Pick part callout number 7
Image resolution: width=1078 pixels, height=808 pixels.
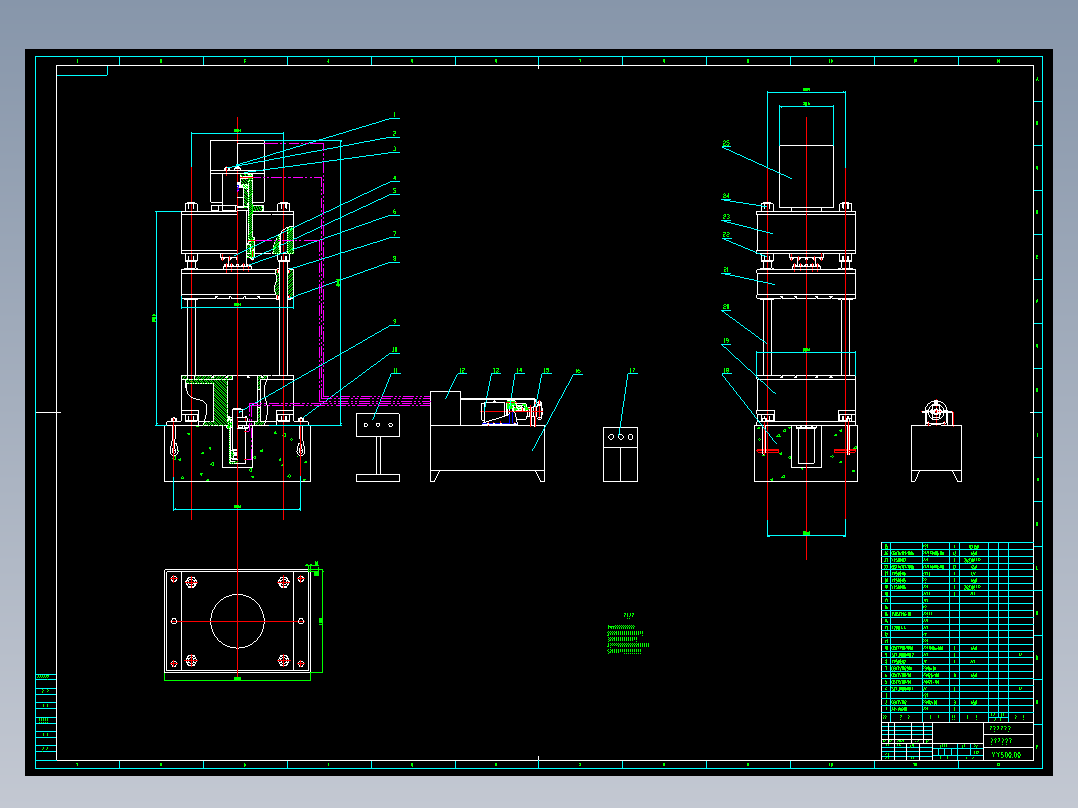tap(394, 234)
